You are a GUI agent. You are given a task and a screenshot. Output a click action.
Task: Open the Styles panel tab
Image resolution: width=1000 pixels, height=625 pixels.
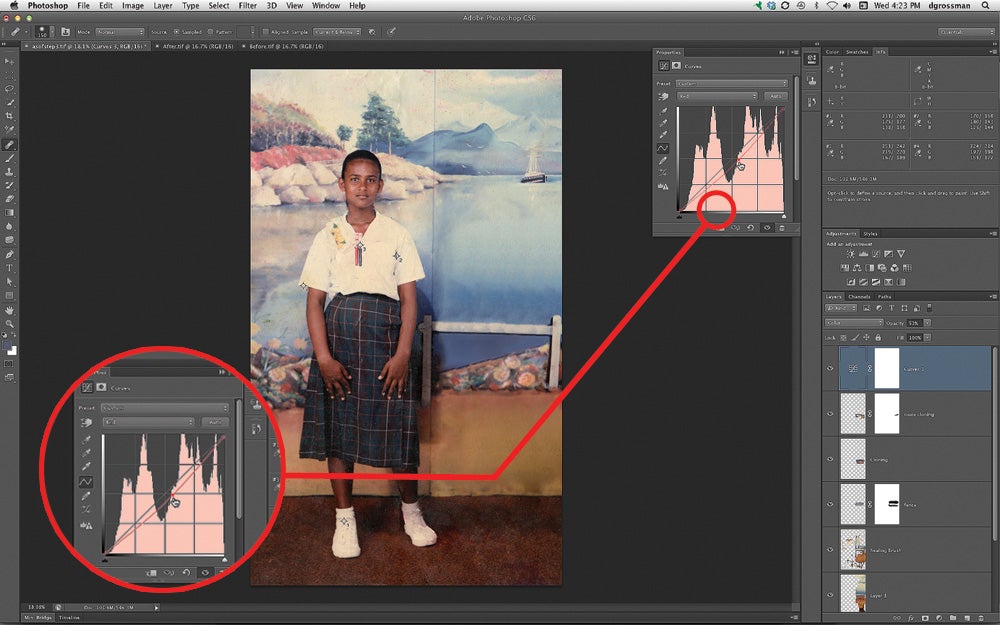(x=871, y=234)
